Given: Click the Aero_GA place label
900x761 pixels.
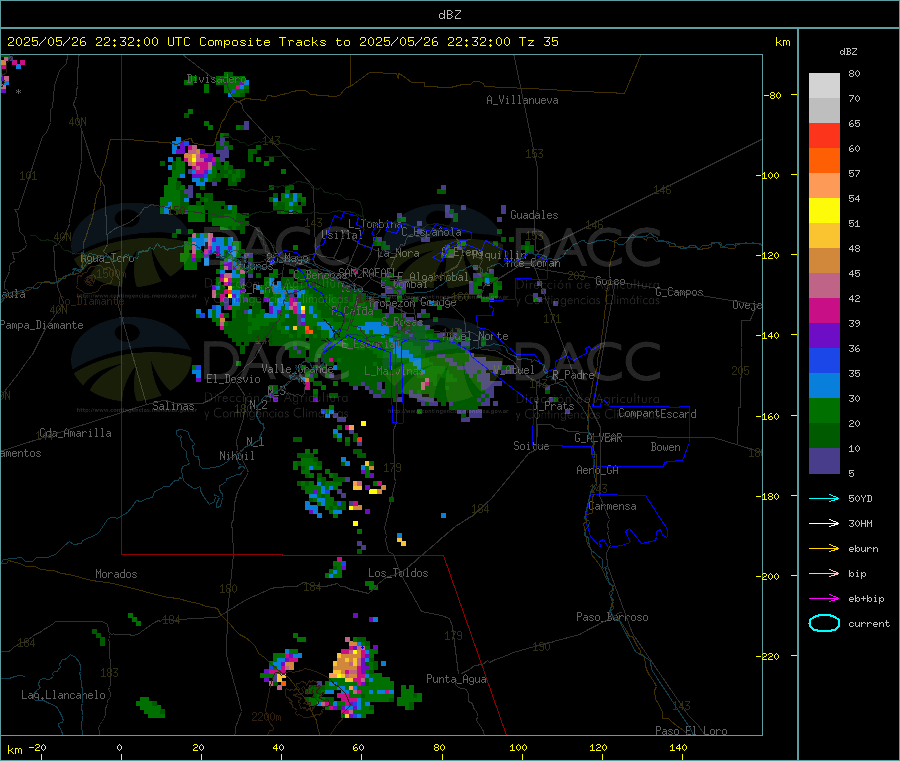Looking at the screenshot, I should tap(597, 470).
